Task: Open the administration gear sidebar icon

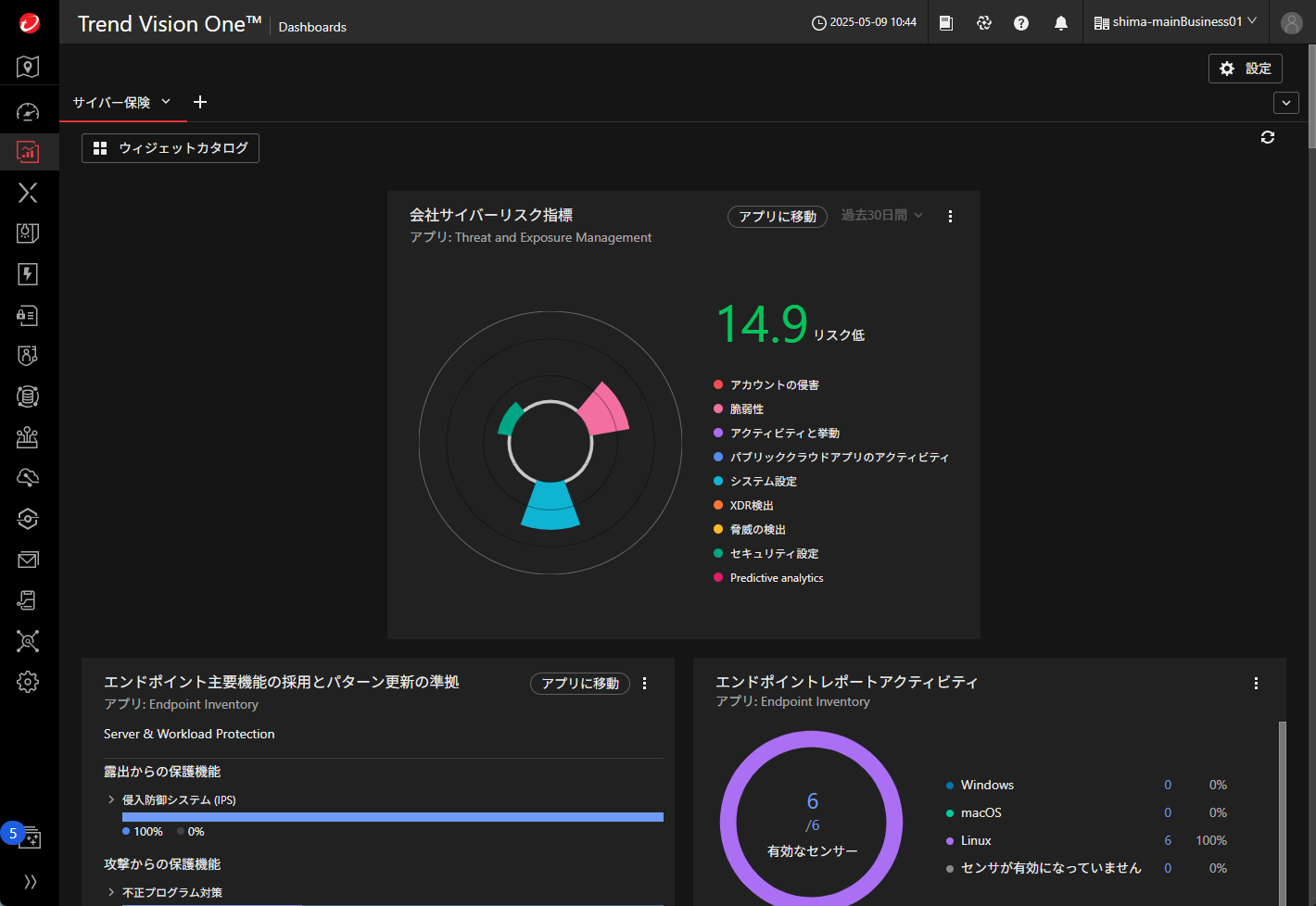Action: click(x=28, y=682)
